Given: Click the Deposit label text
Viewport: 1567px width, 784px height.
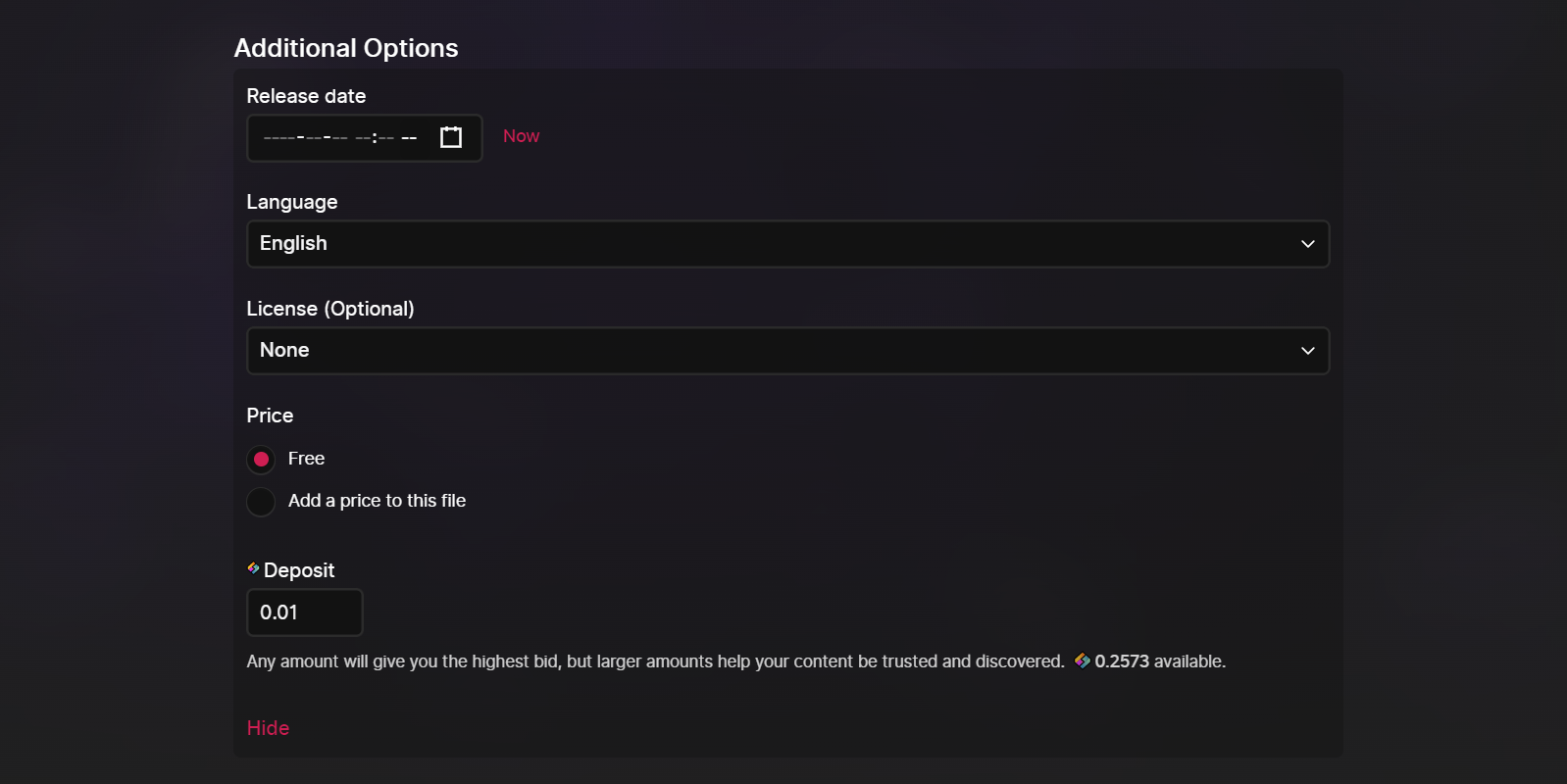Looking at the screenshot, I should (x=299, y=570).
